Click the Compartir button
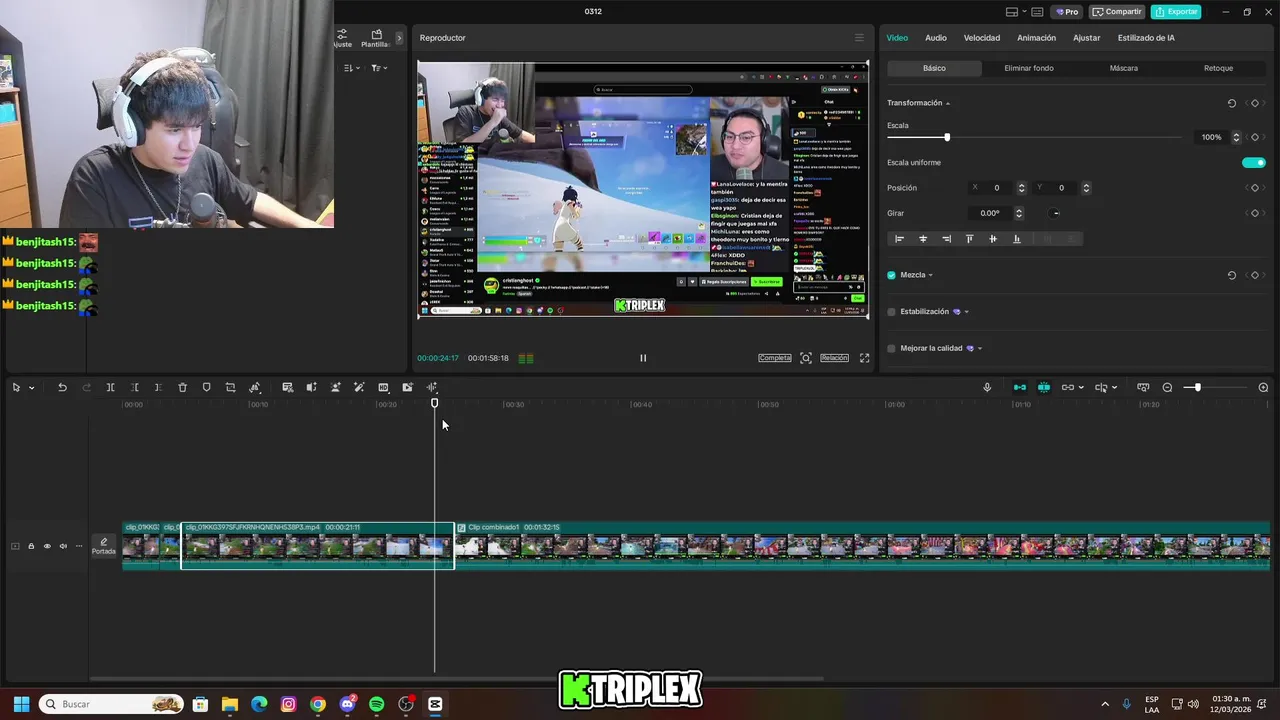 (x=1117, y=12)
